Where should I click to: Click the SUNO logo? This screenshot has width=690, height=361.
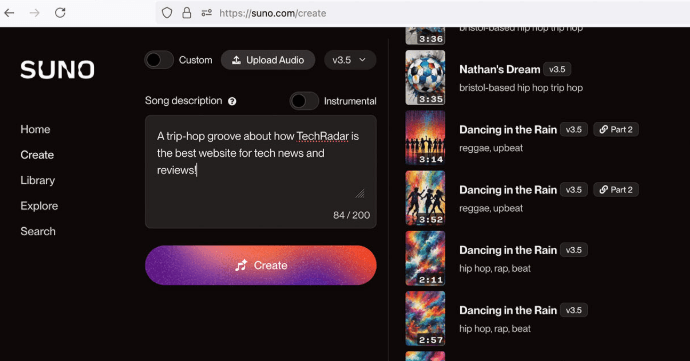57,70
